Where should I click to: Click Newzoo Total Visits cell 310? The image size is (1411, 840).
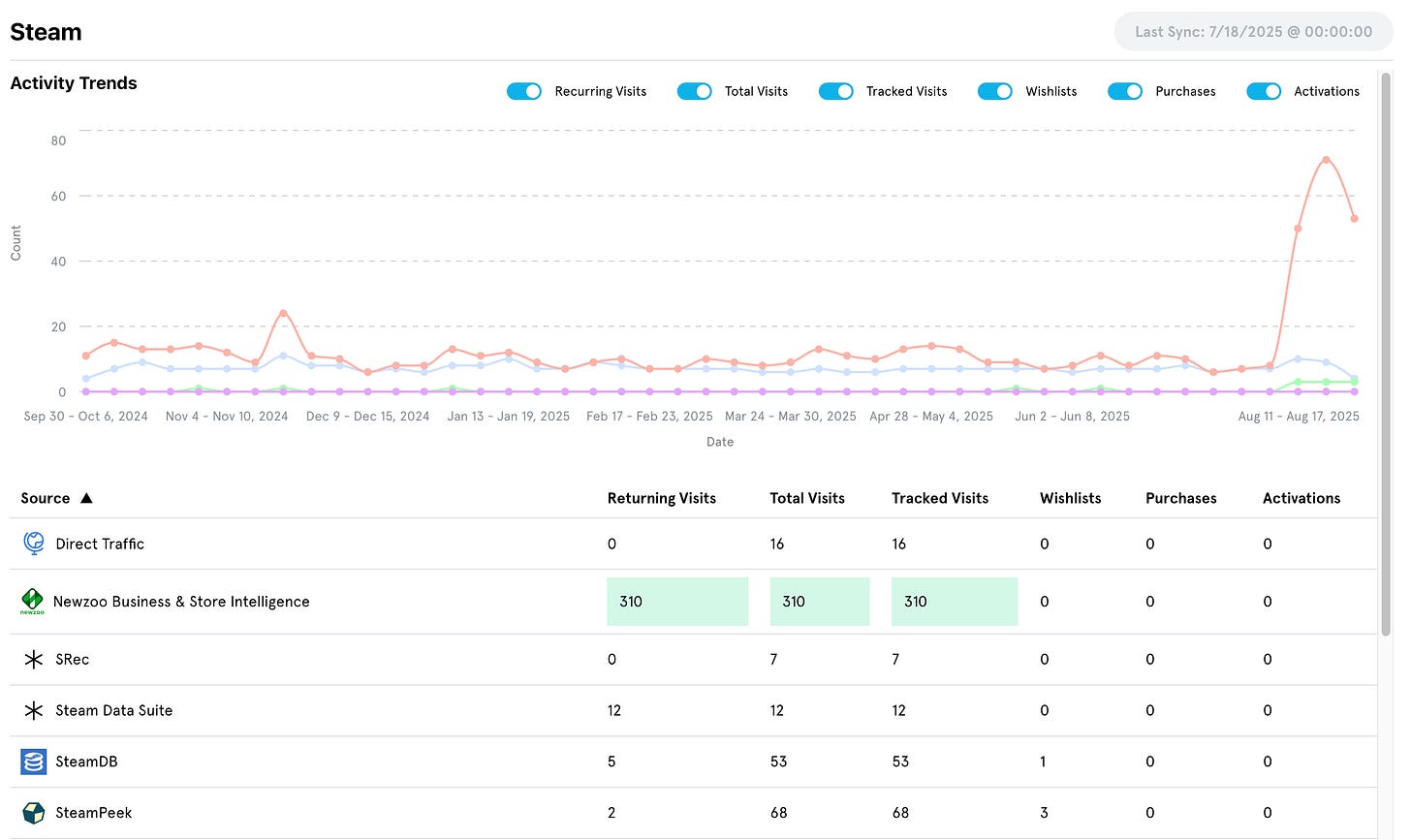[820, 602]
